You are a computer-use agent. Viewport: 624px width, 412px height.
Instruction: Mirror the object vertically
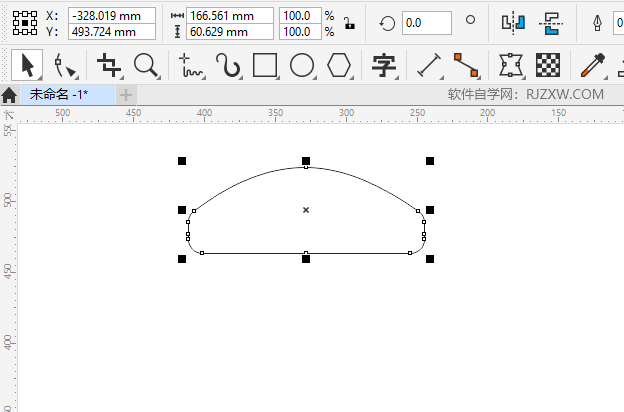point(551,23)
